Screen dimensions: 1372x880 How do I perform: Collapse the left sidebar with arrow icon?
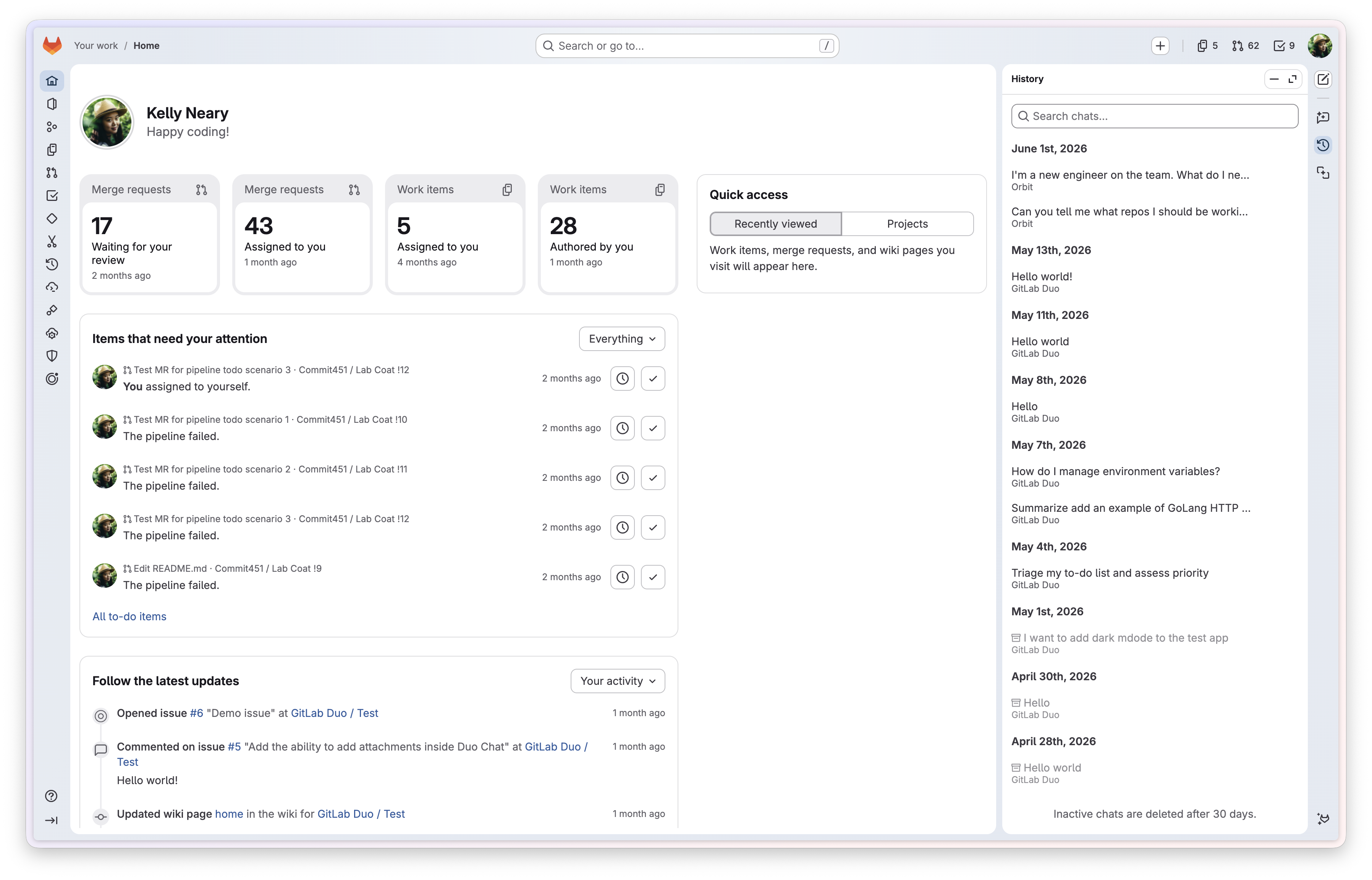click(x=52, y=820)
